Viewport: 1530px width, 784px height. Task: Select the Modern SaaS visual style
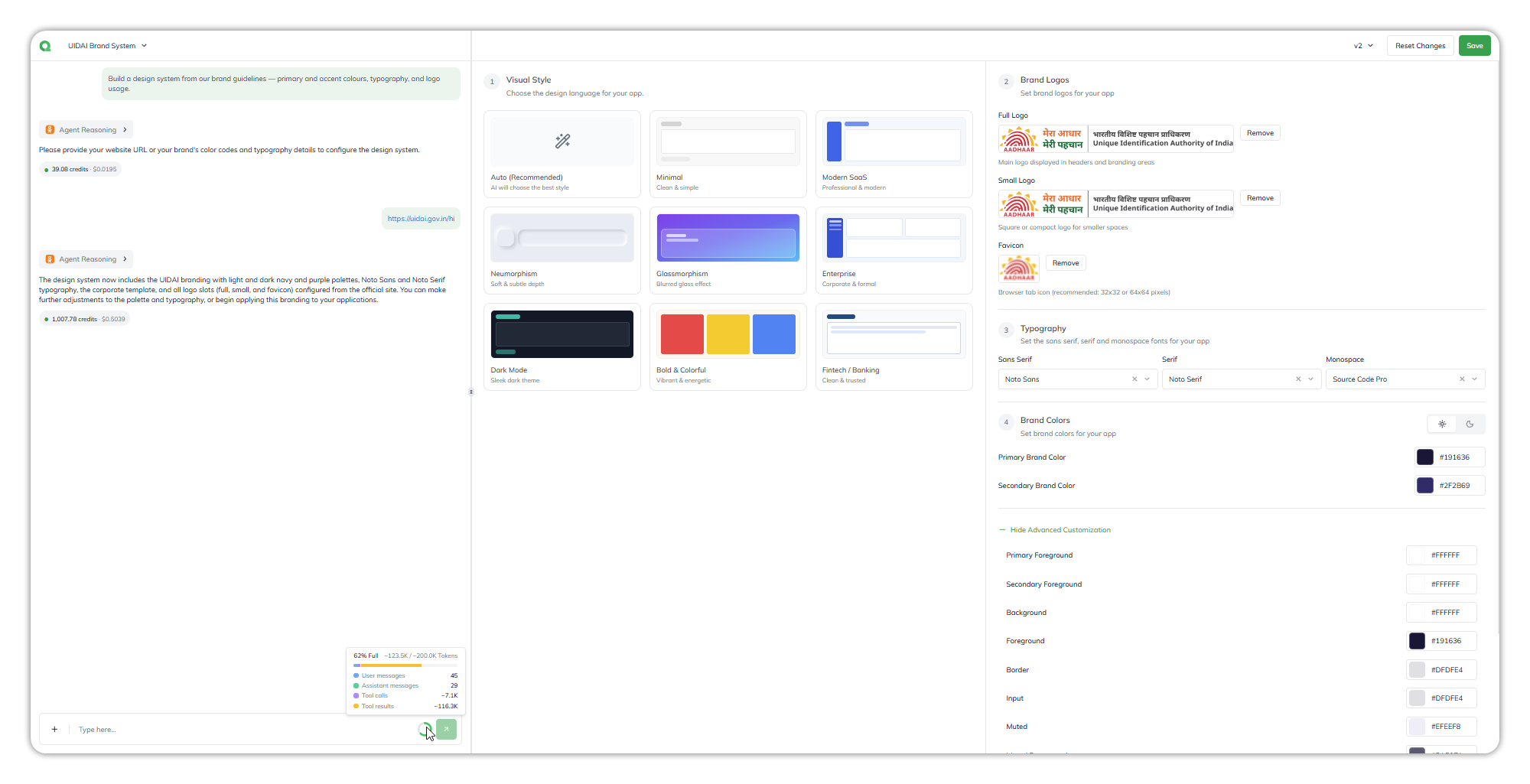[x=894, y=154]
